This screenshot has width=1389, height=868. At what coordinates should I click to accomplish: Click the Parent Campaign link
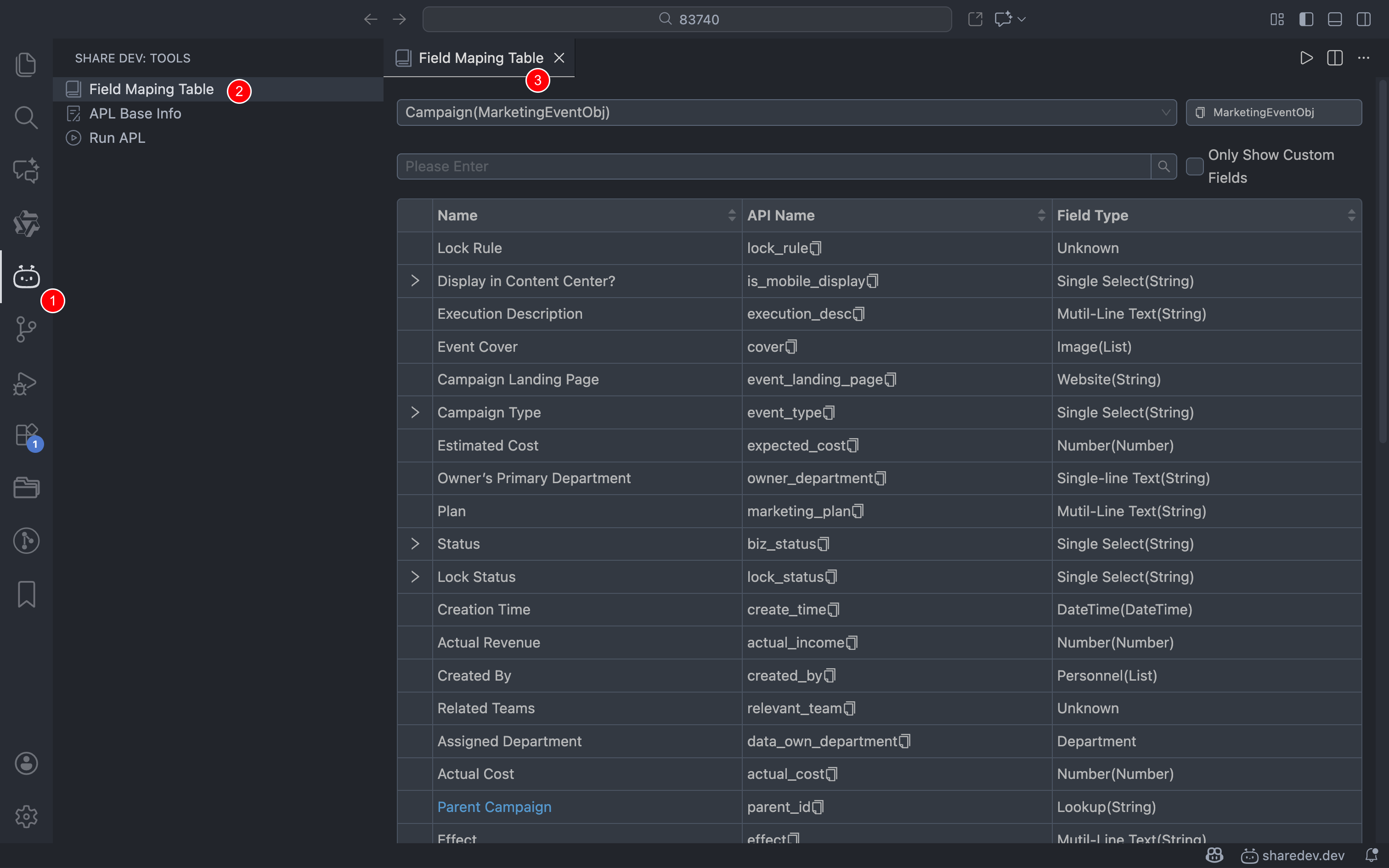[x=494, y=807]
